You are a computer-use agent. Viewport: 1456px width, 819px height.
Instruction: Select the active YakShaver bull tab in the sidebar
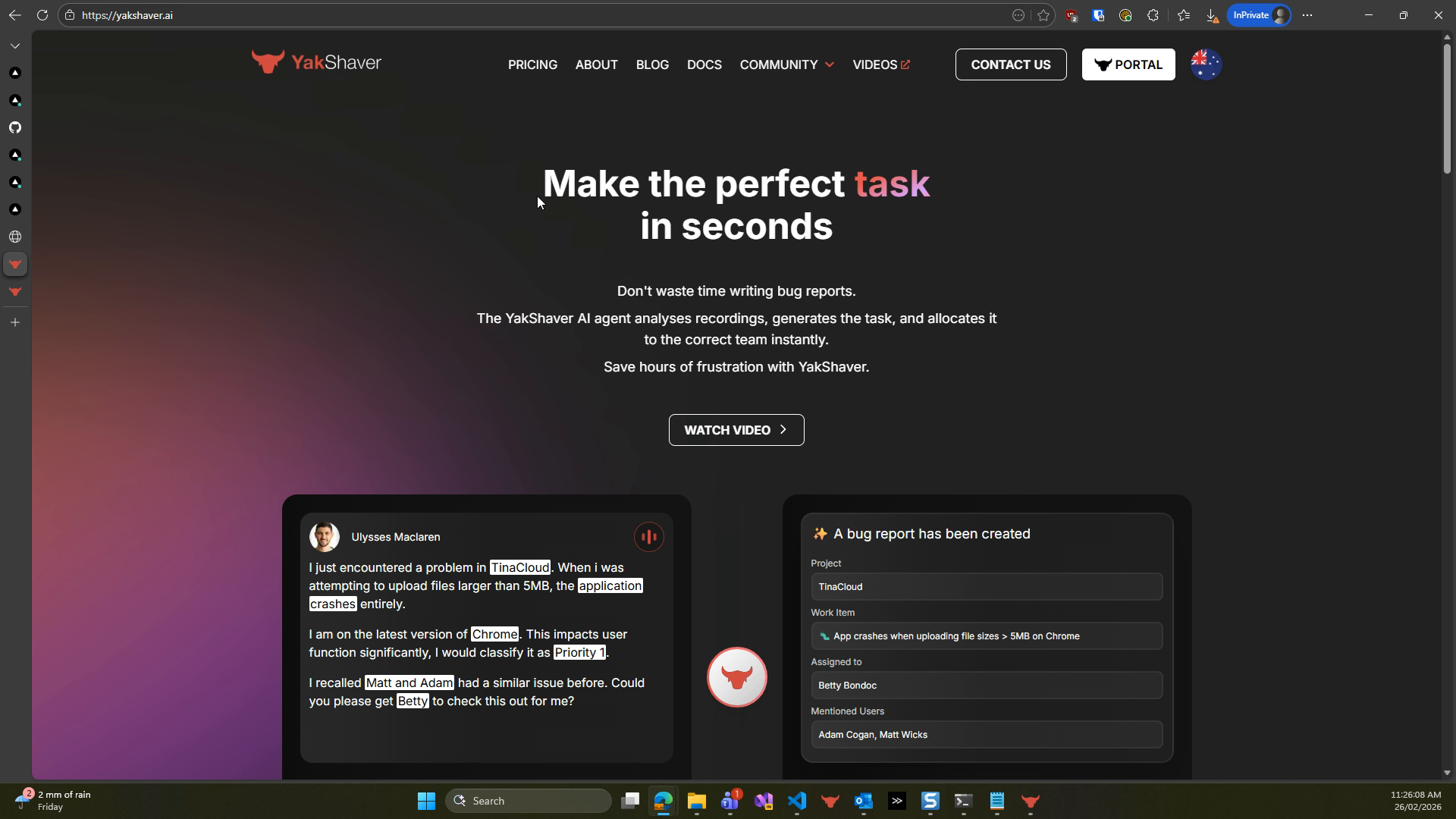[x=15, y=264]
